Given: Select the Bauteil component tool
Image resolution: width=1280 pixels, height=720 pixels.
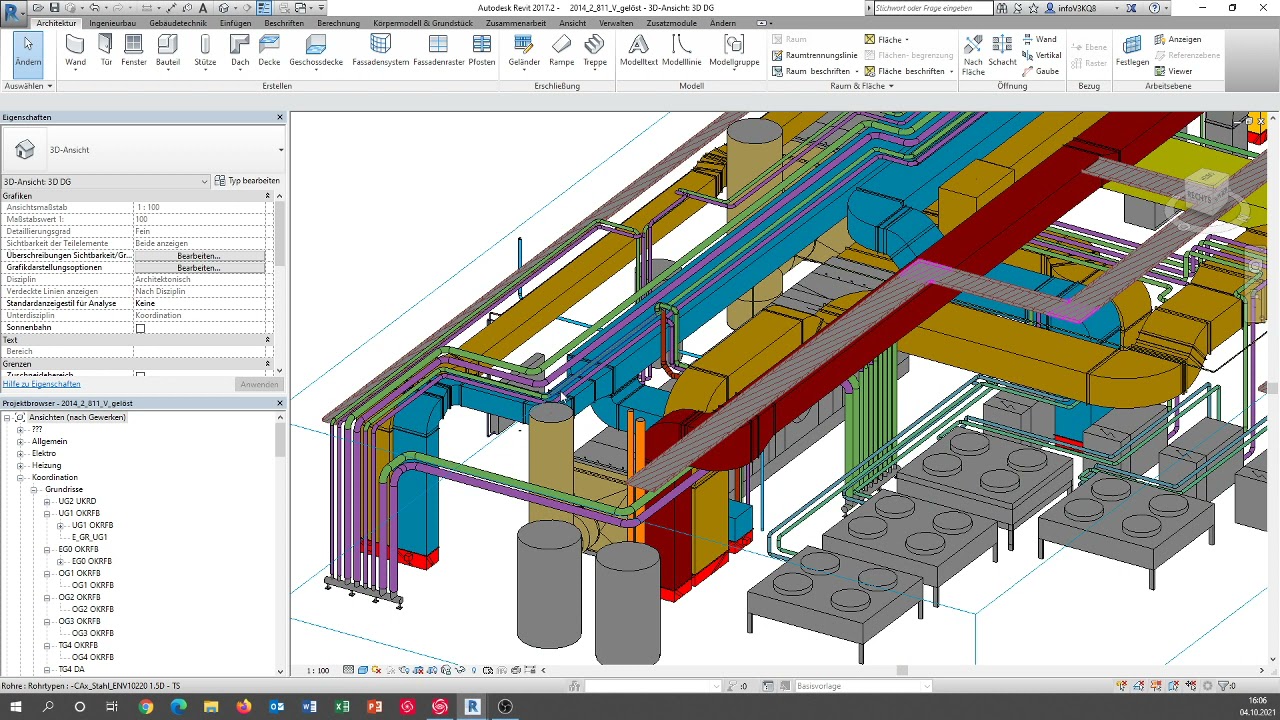Looking at the screenshot, I should [168, 50].
